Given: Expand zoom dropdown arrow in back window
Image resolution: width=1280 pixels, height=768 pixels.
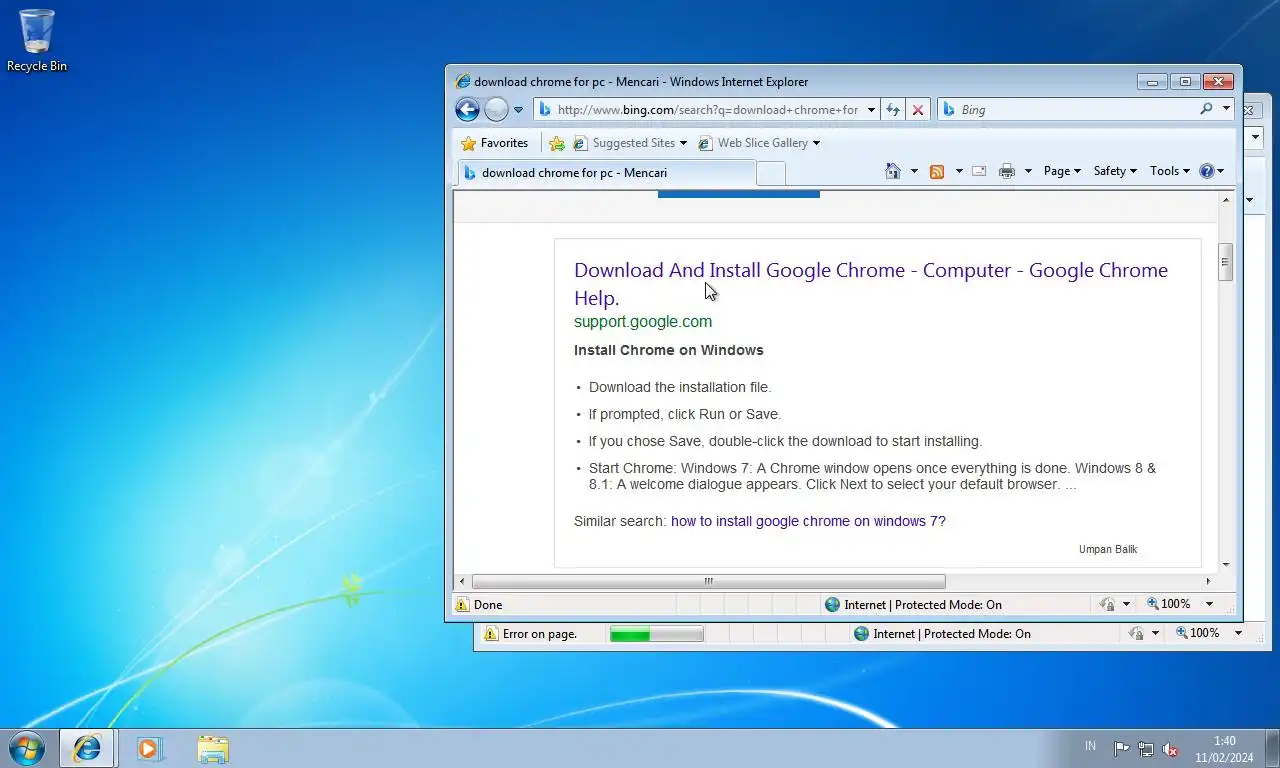Looking at the screenshot, I should point(1238,633).
